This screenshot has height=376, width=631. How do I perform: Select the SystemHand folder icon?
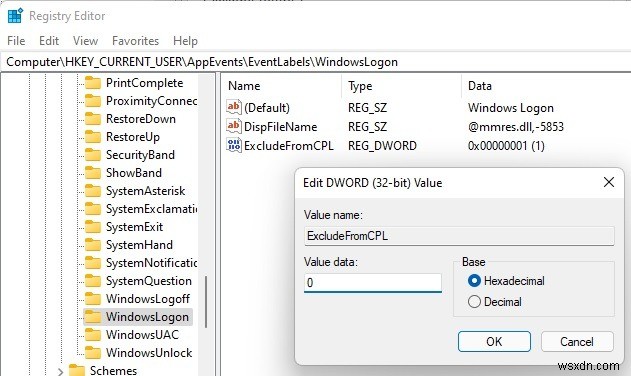pos(93,245)
